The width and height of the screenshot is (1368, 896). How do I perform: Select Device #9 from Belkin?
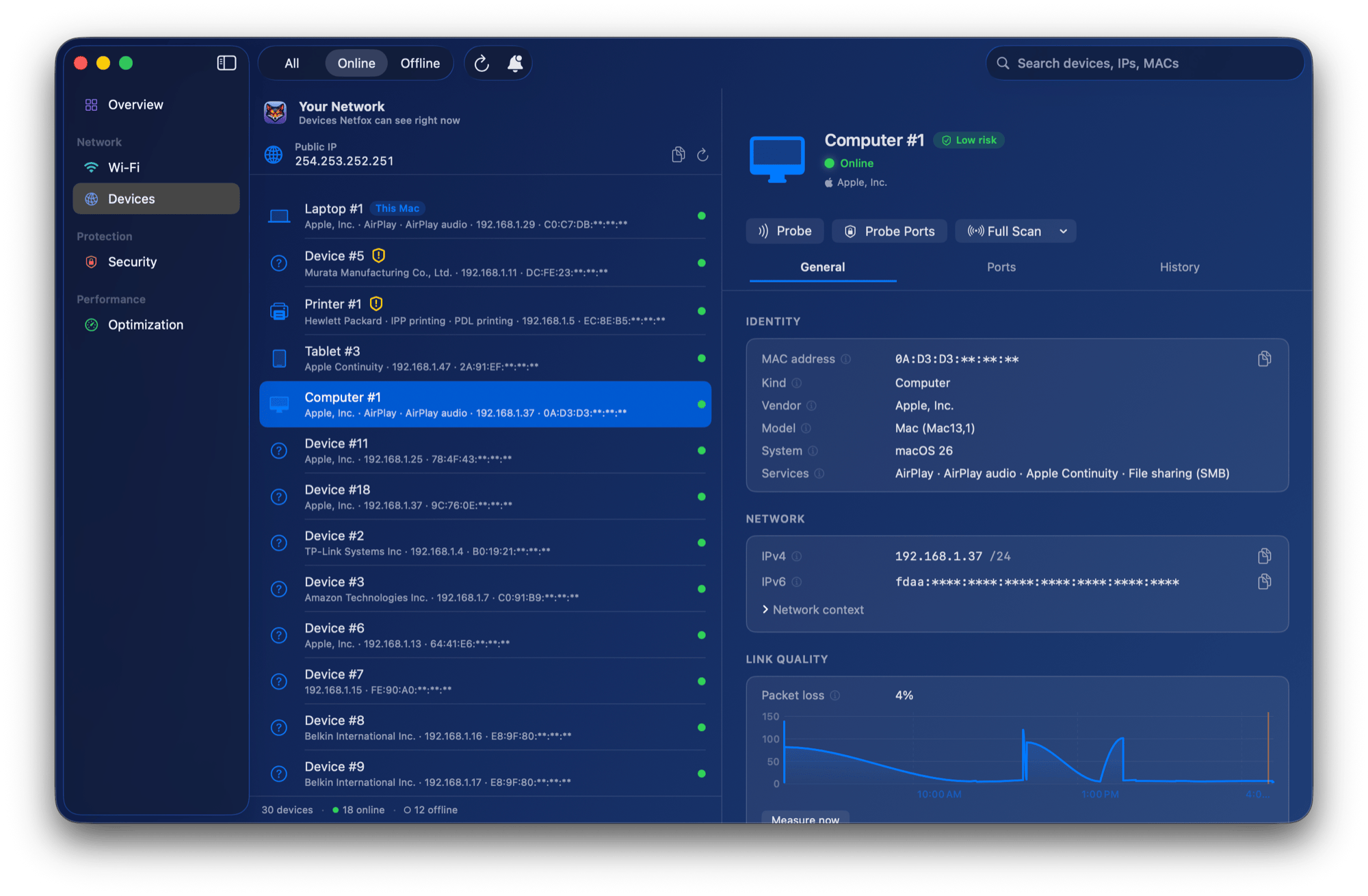click(x=485, y=774)
